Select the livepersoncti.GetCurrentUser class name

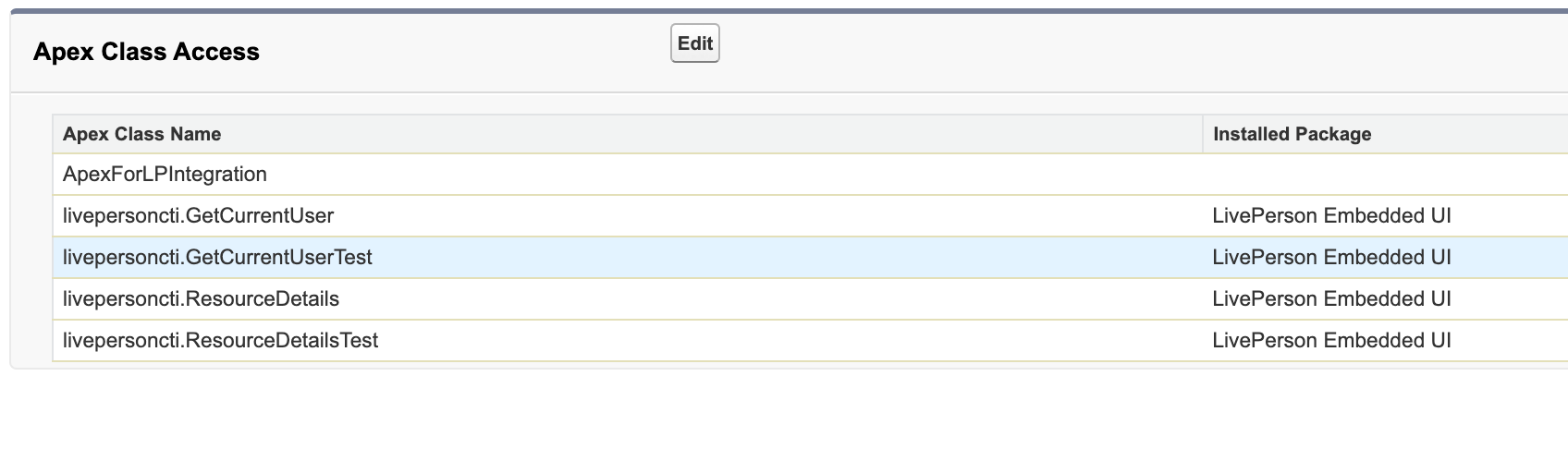[198, 215]
